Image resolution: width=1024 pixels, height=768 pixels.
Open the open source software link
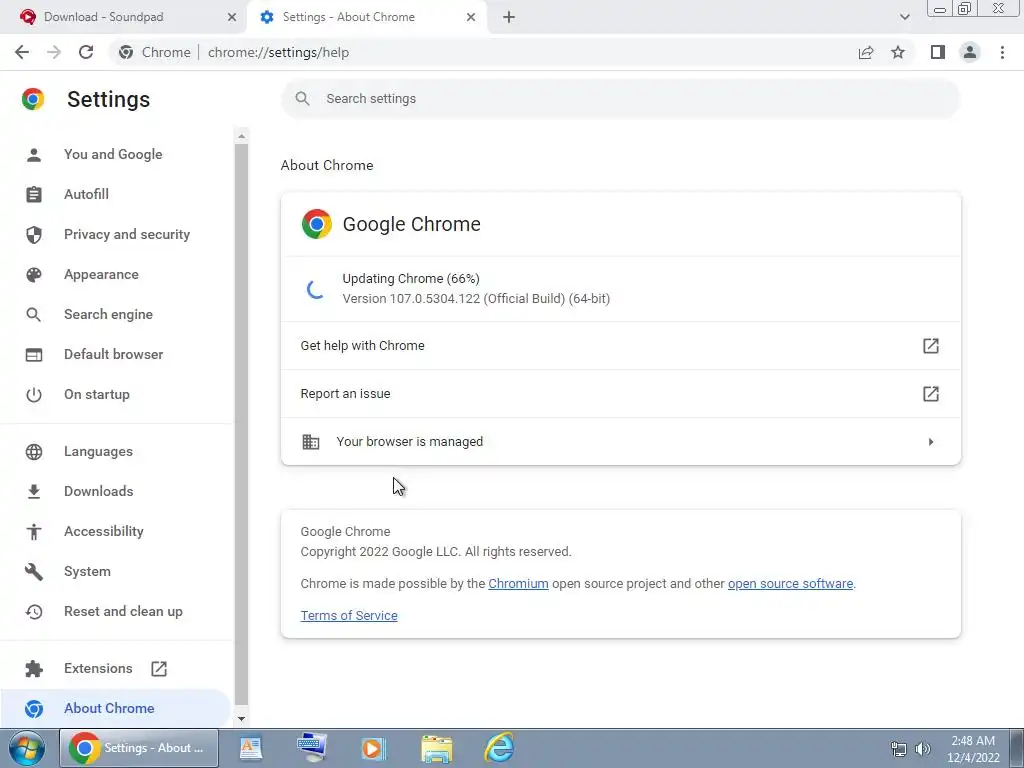pos(790,584)
